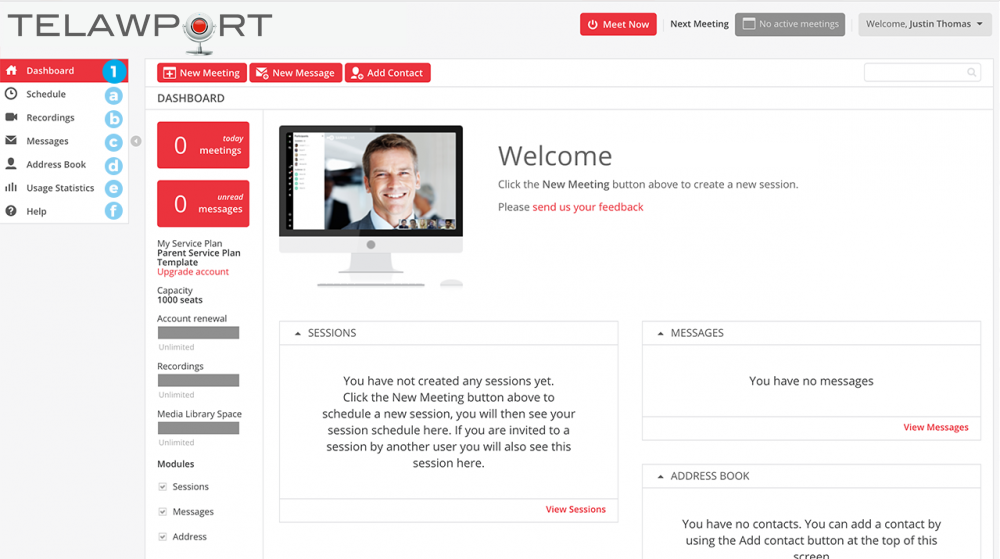Click the No active meetings button
Viewport: 1000px width, 559px height.
pos(790,24)
